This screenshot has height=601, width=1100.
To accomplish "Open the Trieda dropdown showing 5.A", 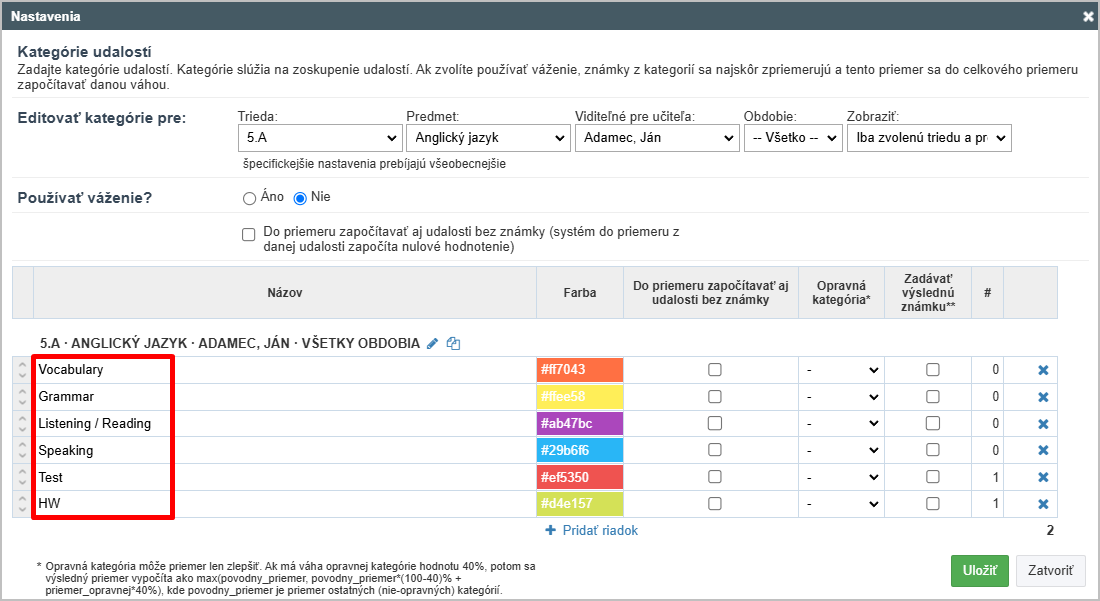I will pos(320,138).
